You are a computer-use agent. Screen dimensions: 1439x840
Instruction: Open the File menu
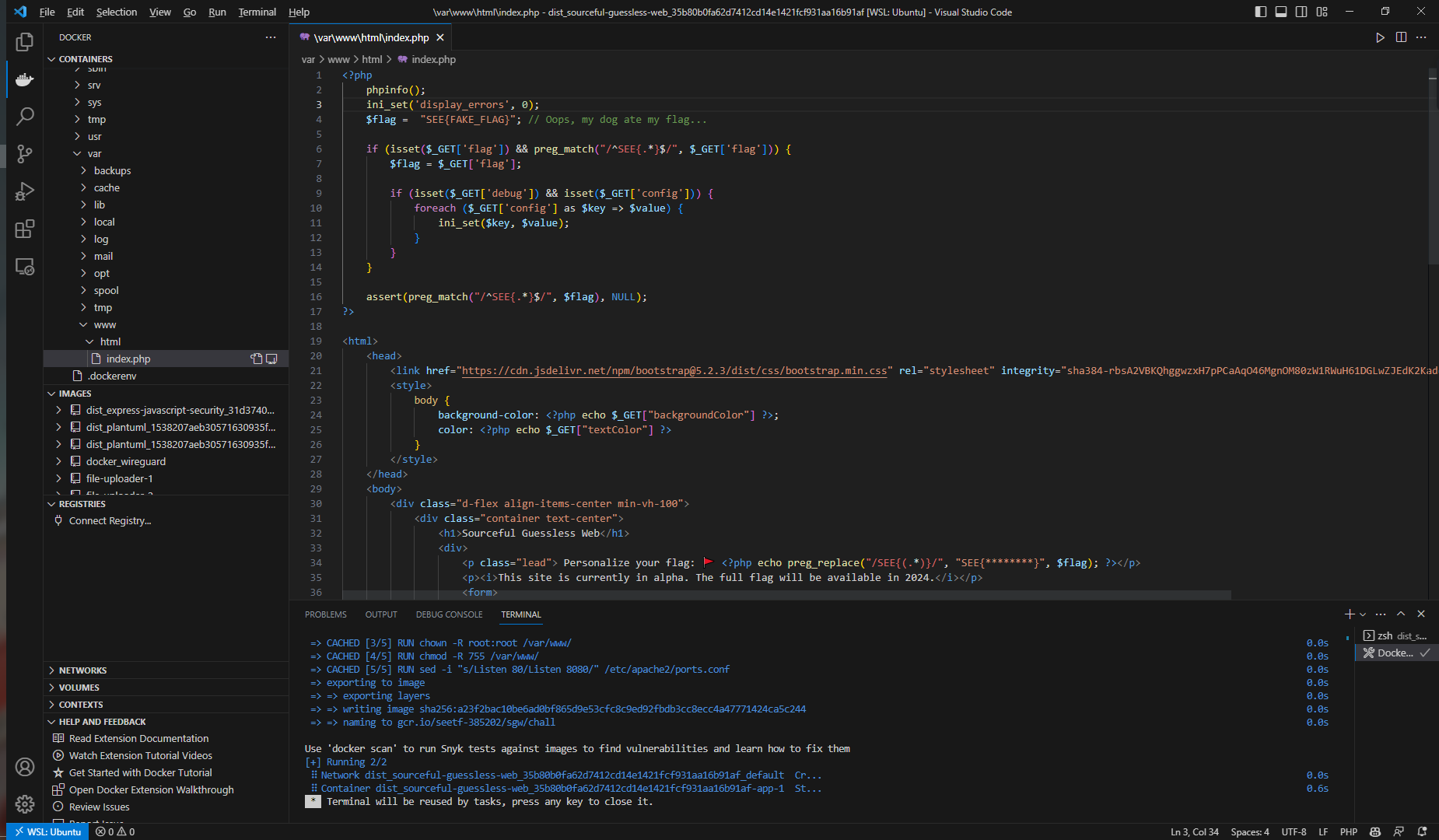tap(47, 12)
